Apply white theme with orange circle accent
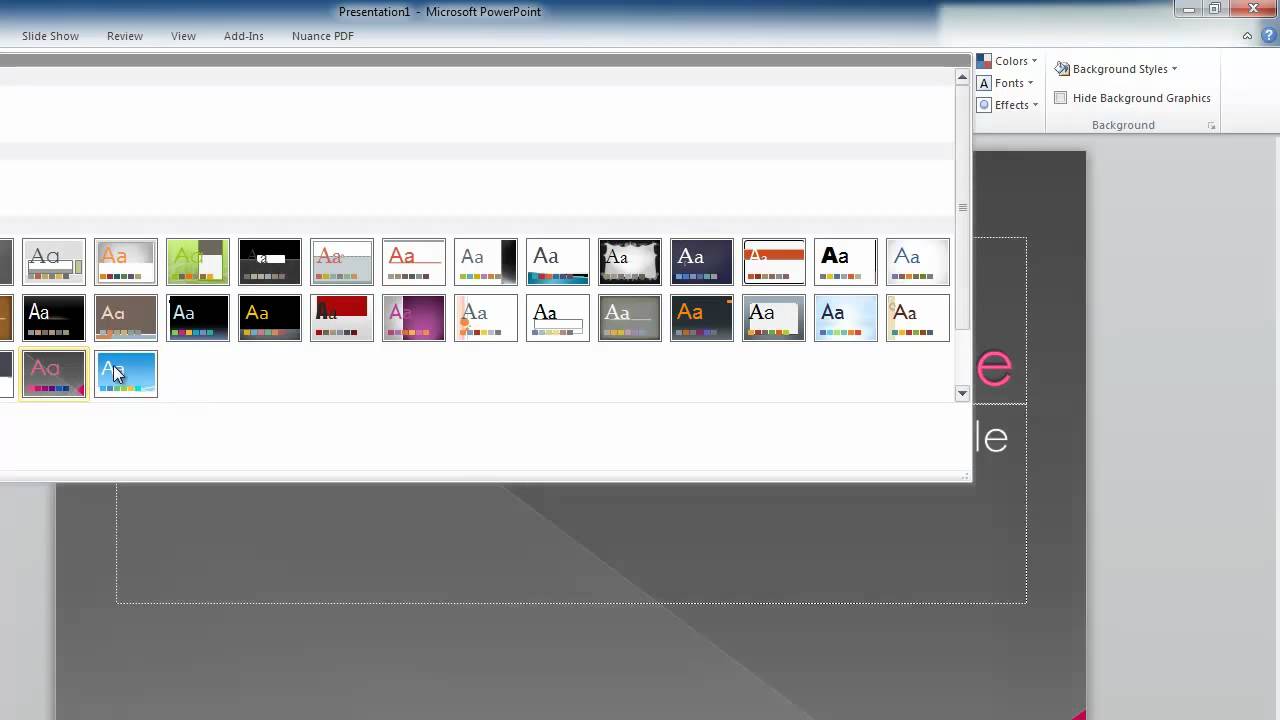Image resolution: width=1280 pixels, height=720 pixels. (486, 318)
